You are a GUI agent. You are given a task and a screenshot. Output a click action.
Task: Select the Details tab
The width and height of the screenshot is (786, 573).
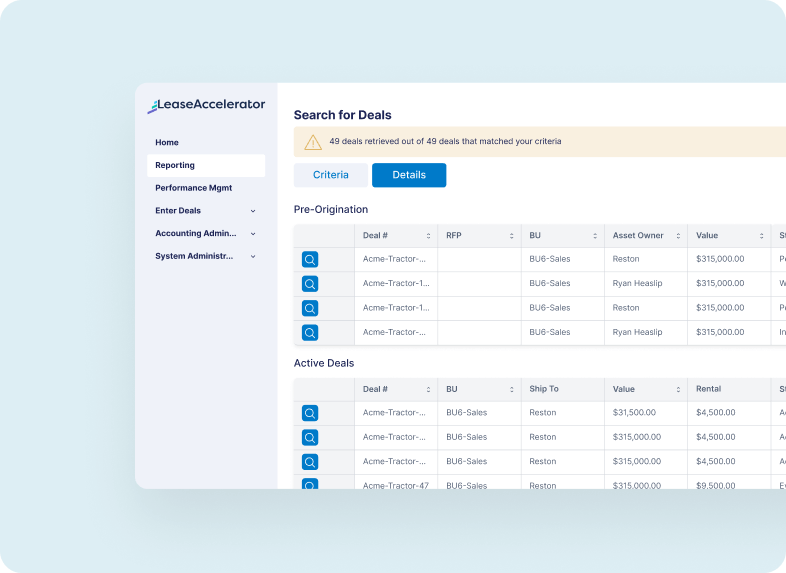(x=409, y=175)
